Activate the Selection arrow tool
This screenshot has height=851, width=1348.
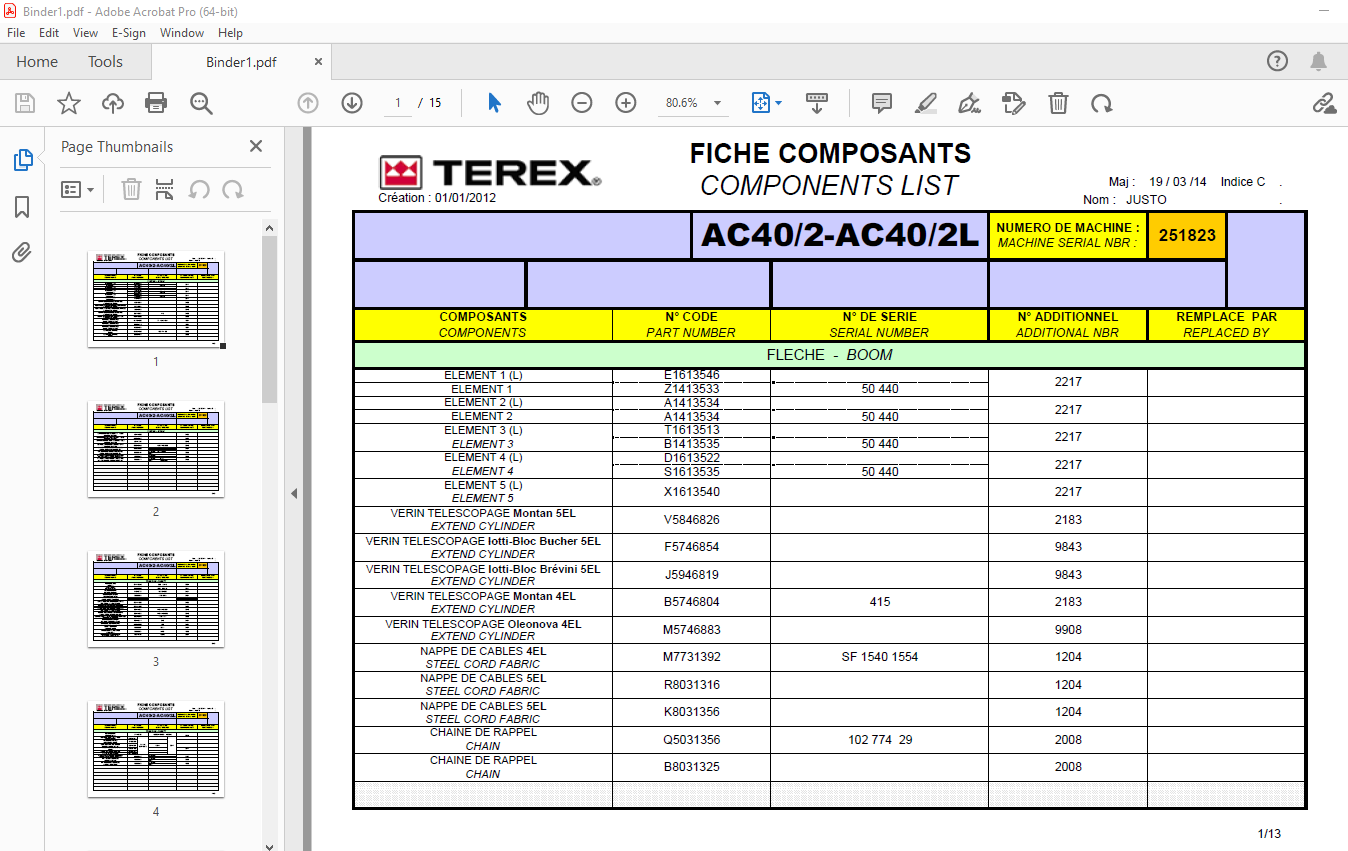pyautogui.click(x=494, y=103)
